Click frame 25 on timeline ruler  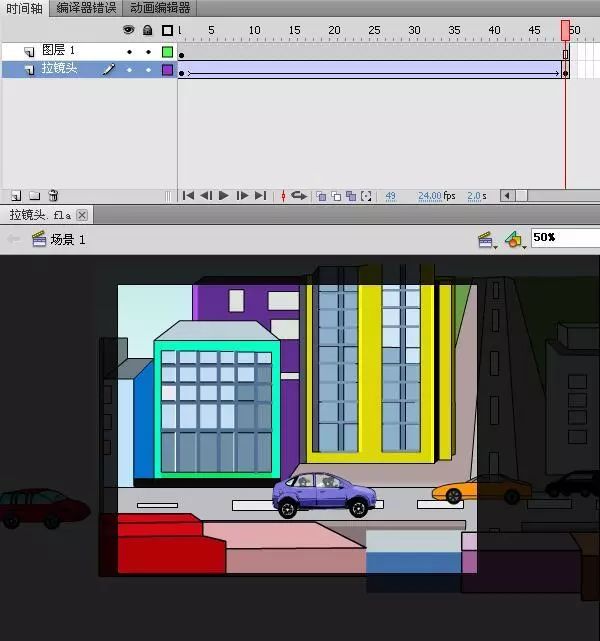(374, 30)
